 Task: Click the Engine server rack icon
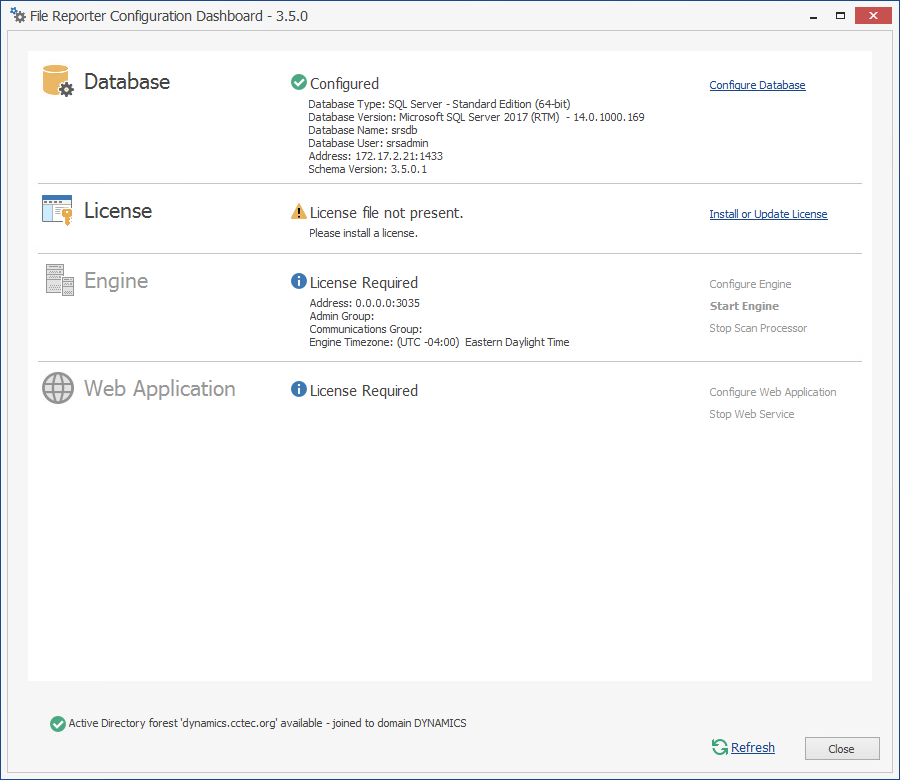60,280
